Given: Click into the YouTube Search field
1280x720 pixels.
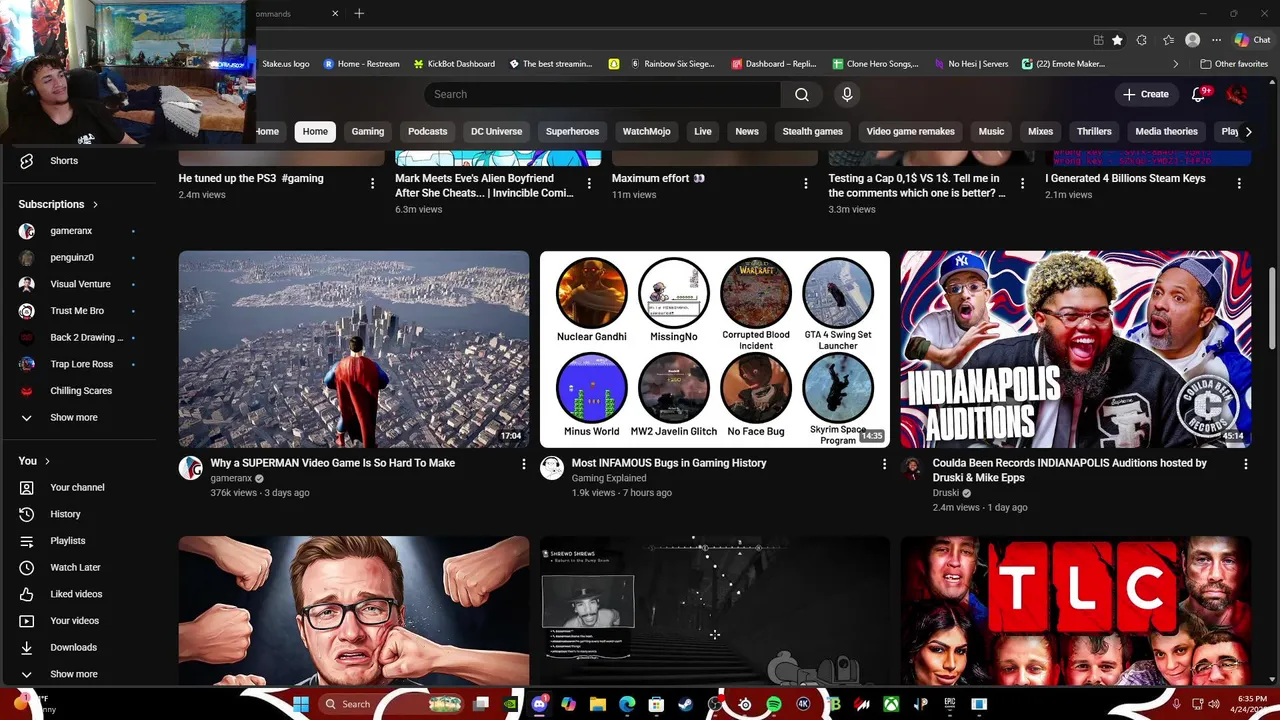Looking at the screenshot, I should click(x=602, y=94).
